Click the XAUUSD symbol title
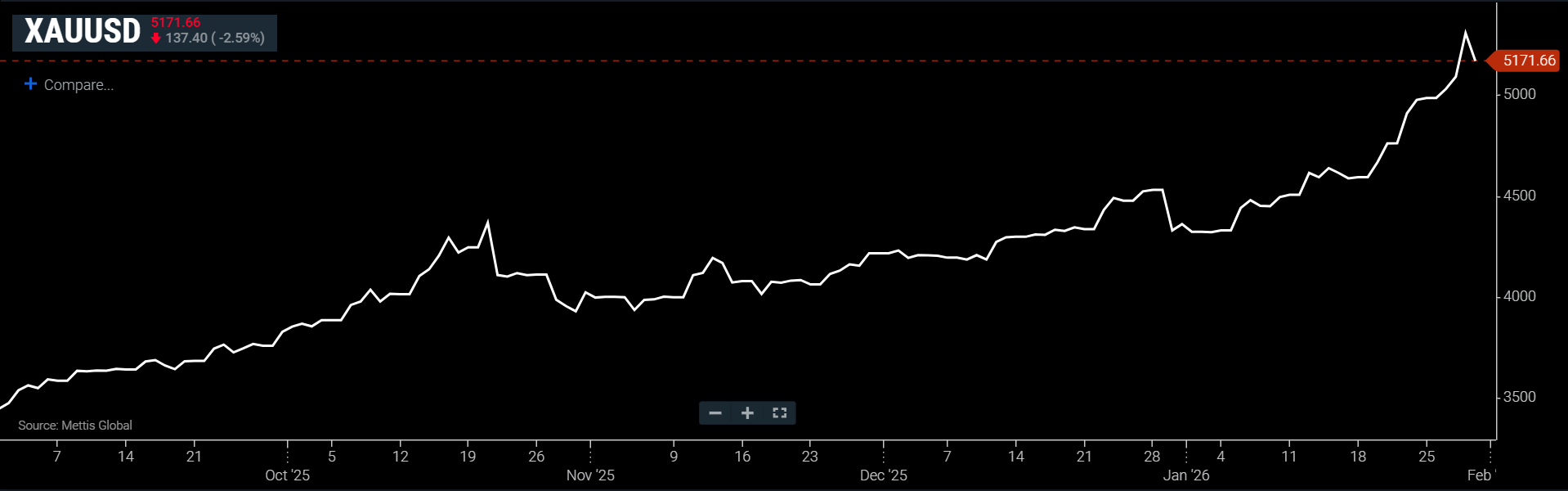Viewport: 1568px width, 491px height. click(x=83, y=32)
